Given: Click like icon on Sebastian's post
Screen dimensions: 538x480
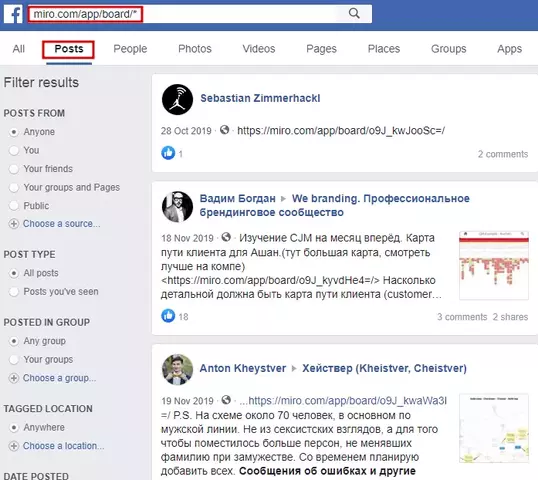Looking at the screenshot, I should [168, 153].
